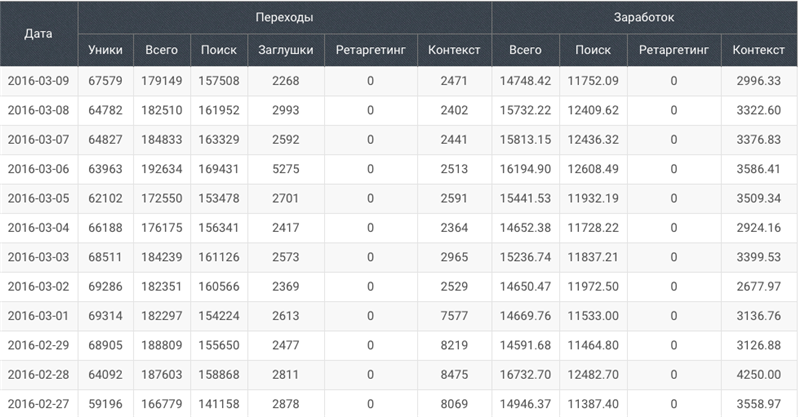Select the 2016-03-09 date cell
Screen dimensions: 800x417
pos(39,81)
